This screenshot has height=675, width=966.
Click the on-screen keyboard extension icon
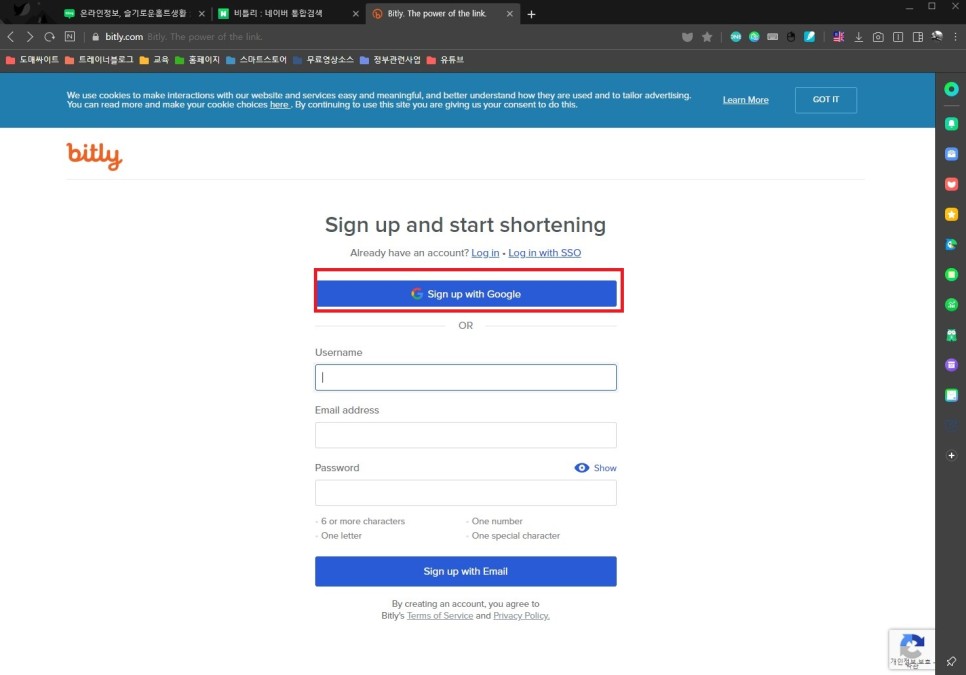point(773,37)
